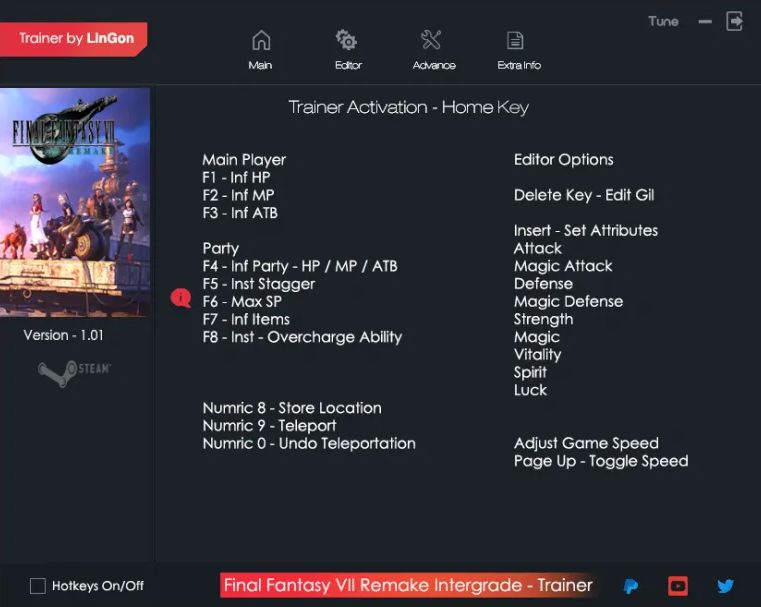Select the Advance tab label

tap(434, 66)
